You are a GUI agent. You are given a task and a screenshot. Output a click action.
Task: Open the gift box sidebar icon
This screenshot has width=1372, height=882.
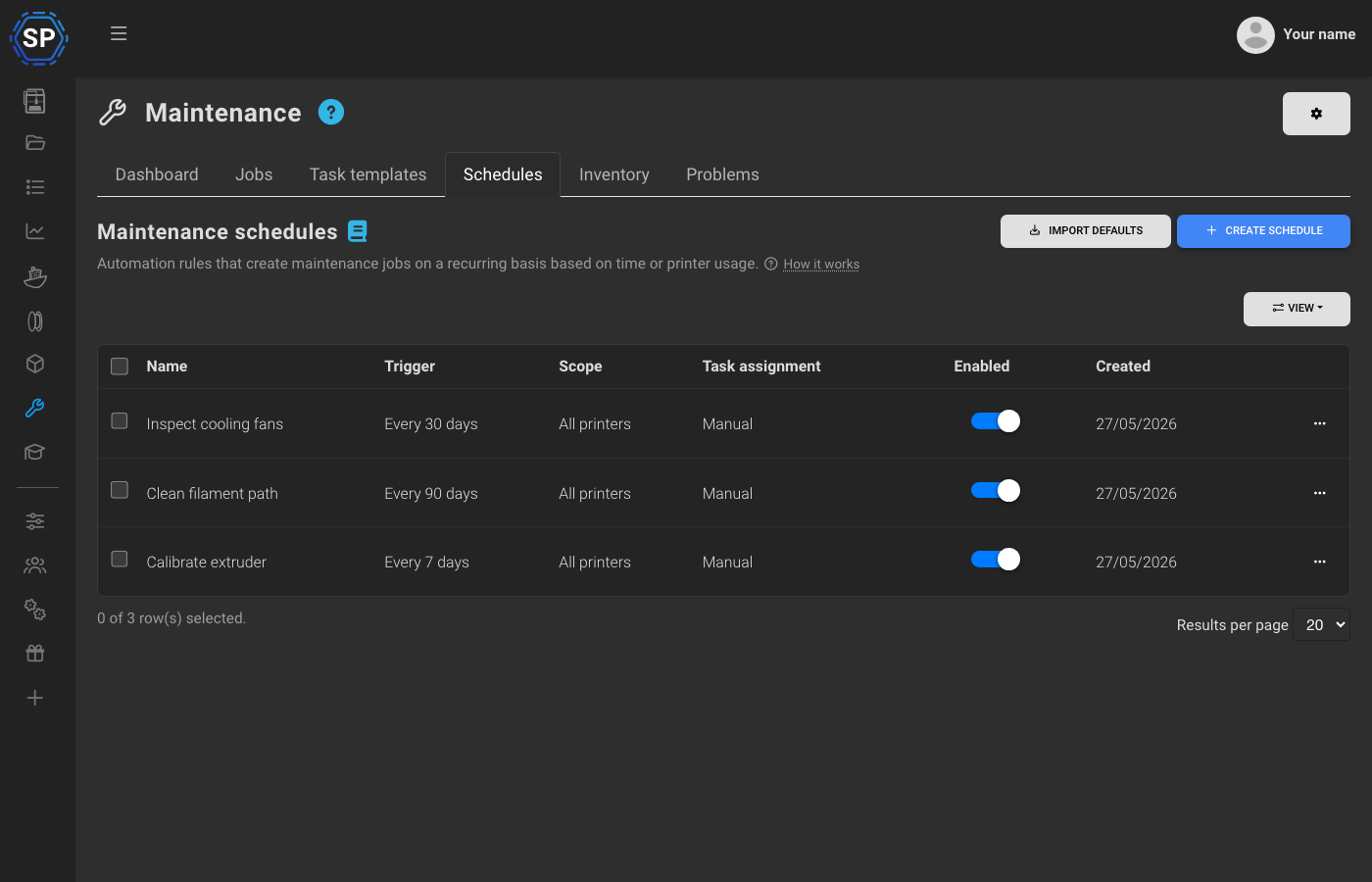pos(35,654)
